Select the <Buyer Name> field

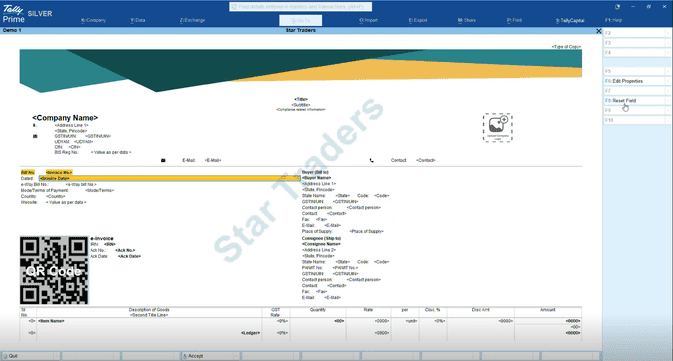tap(317, 178)
